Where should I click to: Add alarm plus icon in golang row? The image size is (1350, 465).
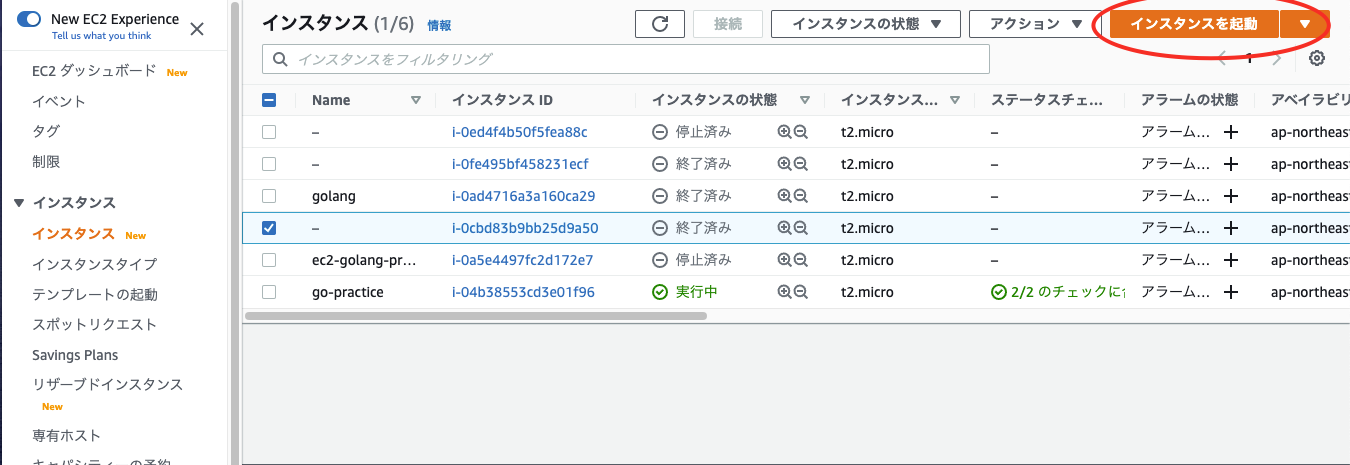pos(1231,196)
